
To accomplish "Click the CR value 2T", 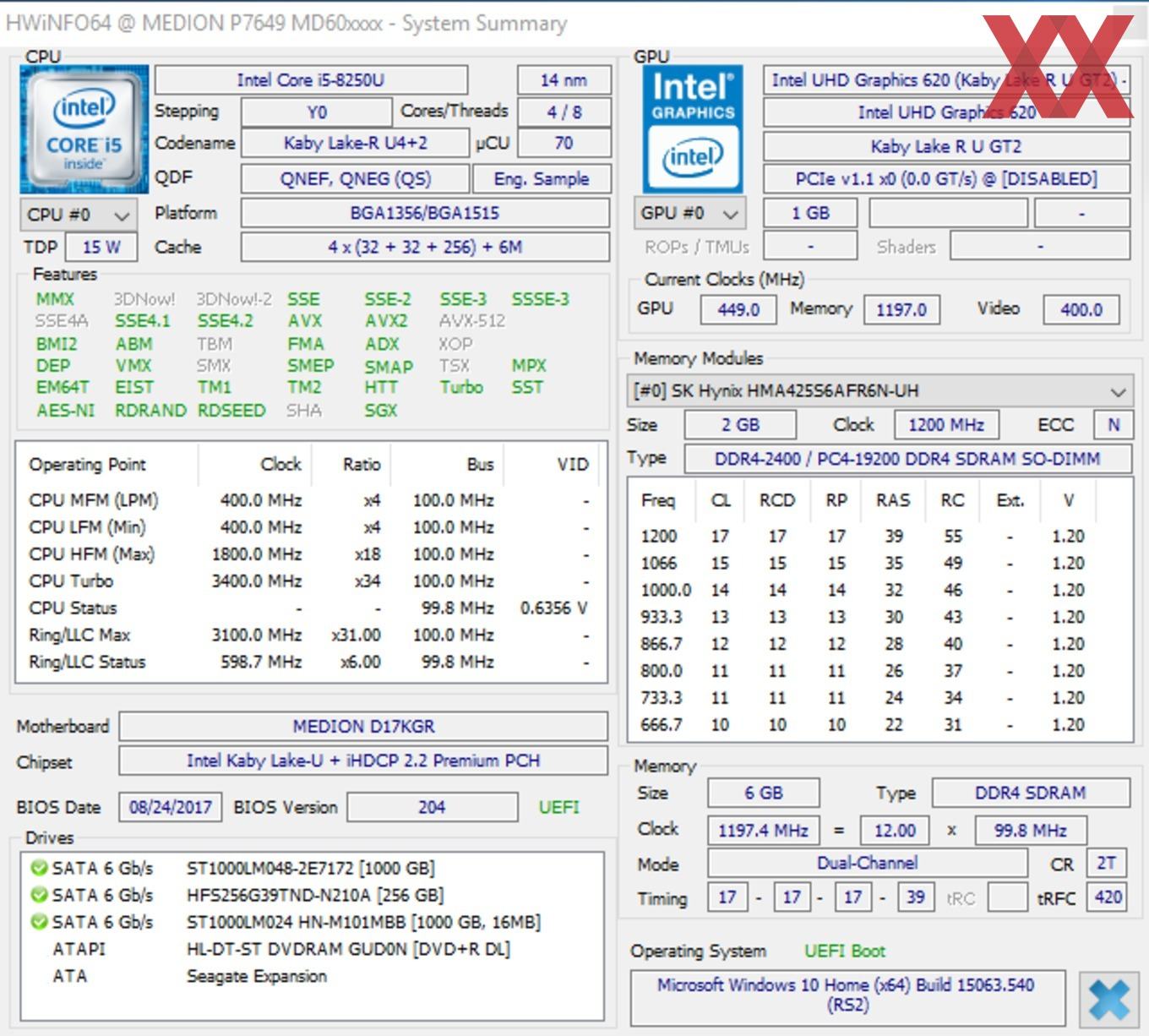I will [x=1106, y=864].
